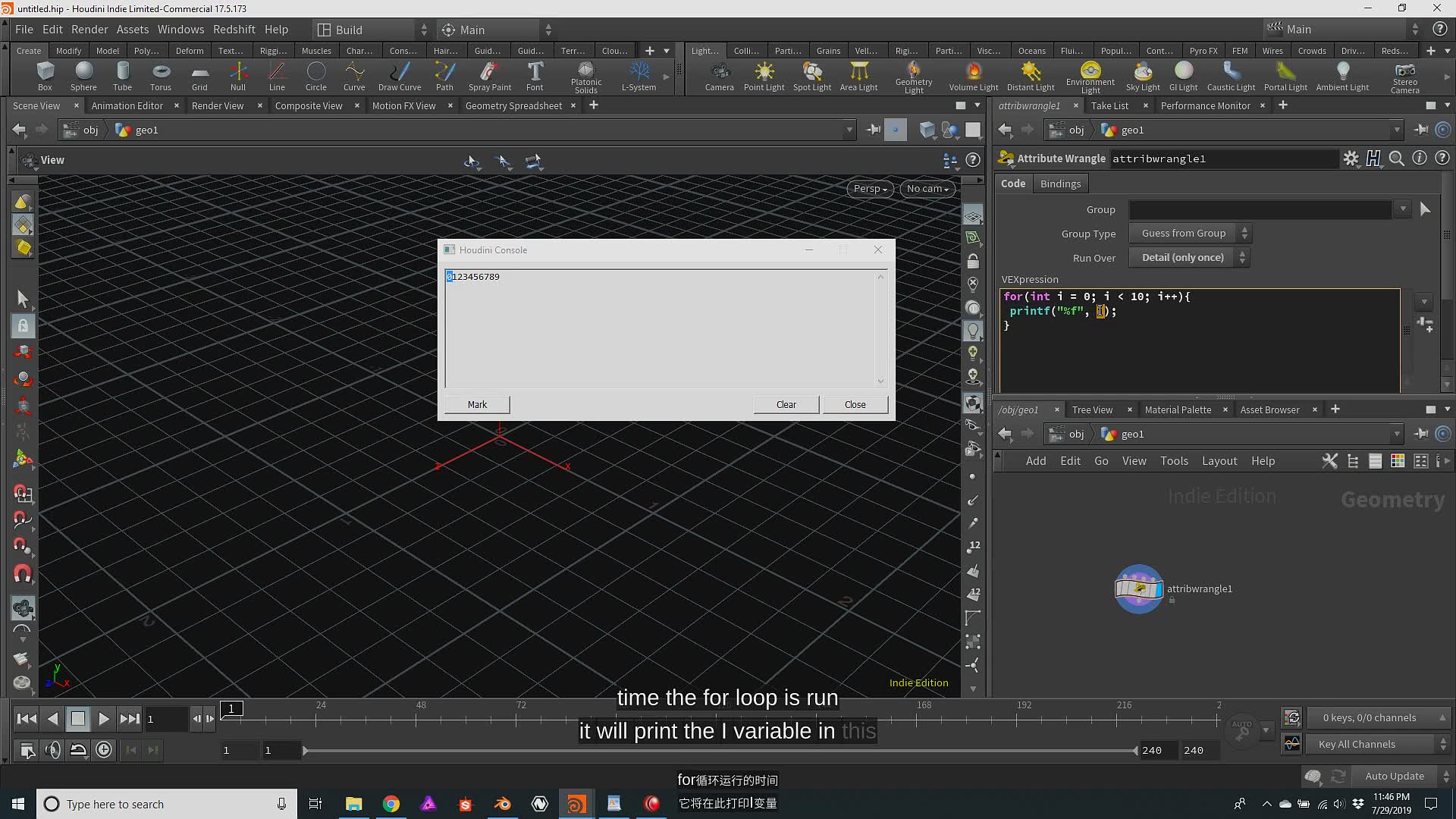Switch to the Material Palette tab

tap(1178, 409)
